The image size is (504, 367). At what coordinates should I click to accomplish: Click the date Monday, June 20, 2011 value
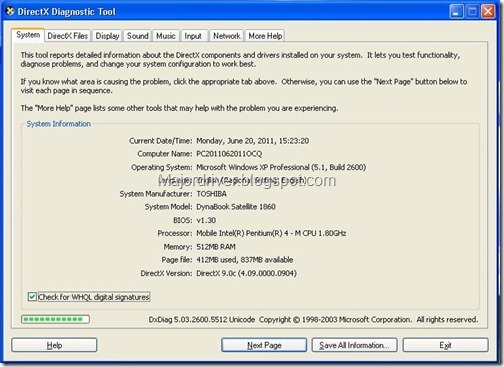252,141
